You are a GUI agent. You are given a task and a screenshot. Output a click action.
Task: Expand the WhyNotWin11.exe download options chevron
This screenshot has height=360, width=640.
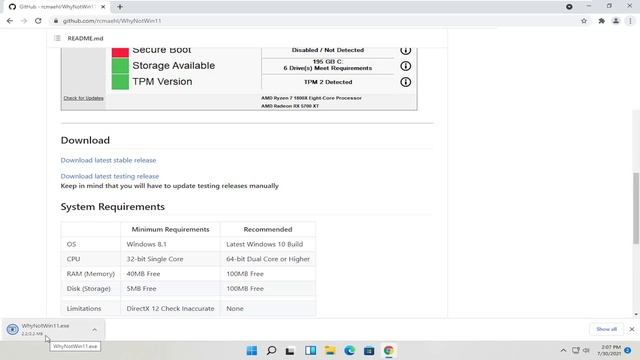94,329
